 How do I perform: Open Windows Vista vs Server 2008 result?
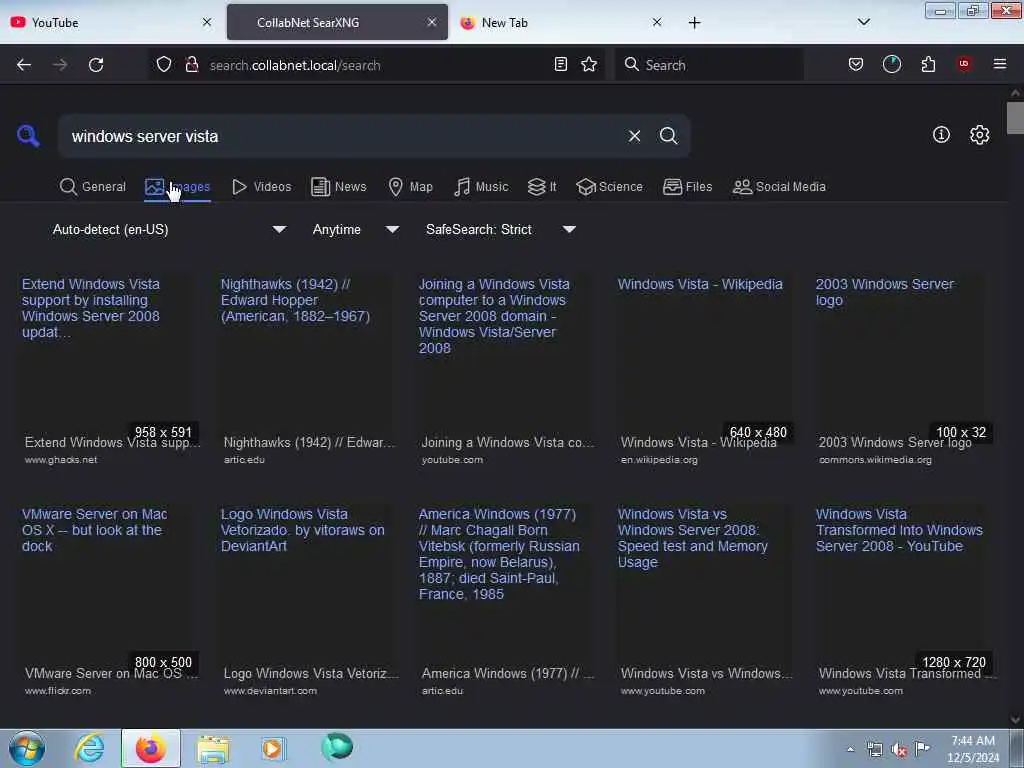click(x=704, y=600)
